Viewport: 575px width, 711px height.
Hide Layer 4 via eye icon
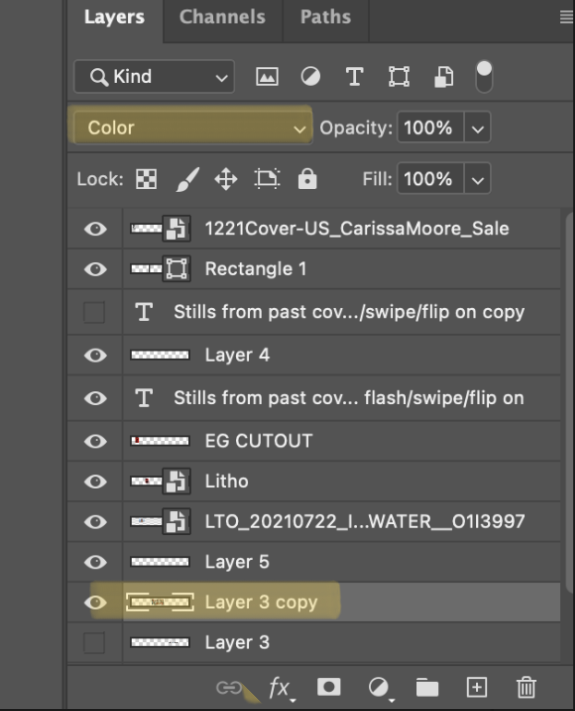point(95,355)
